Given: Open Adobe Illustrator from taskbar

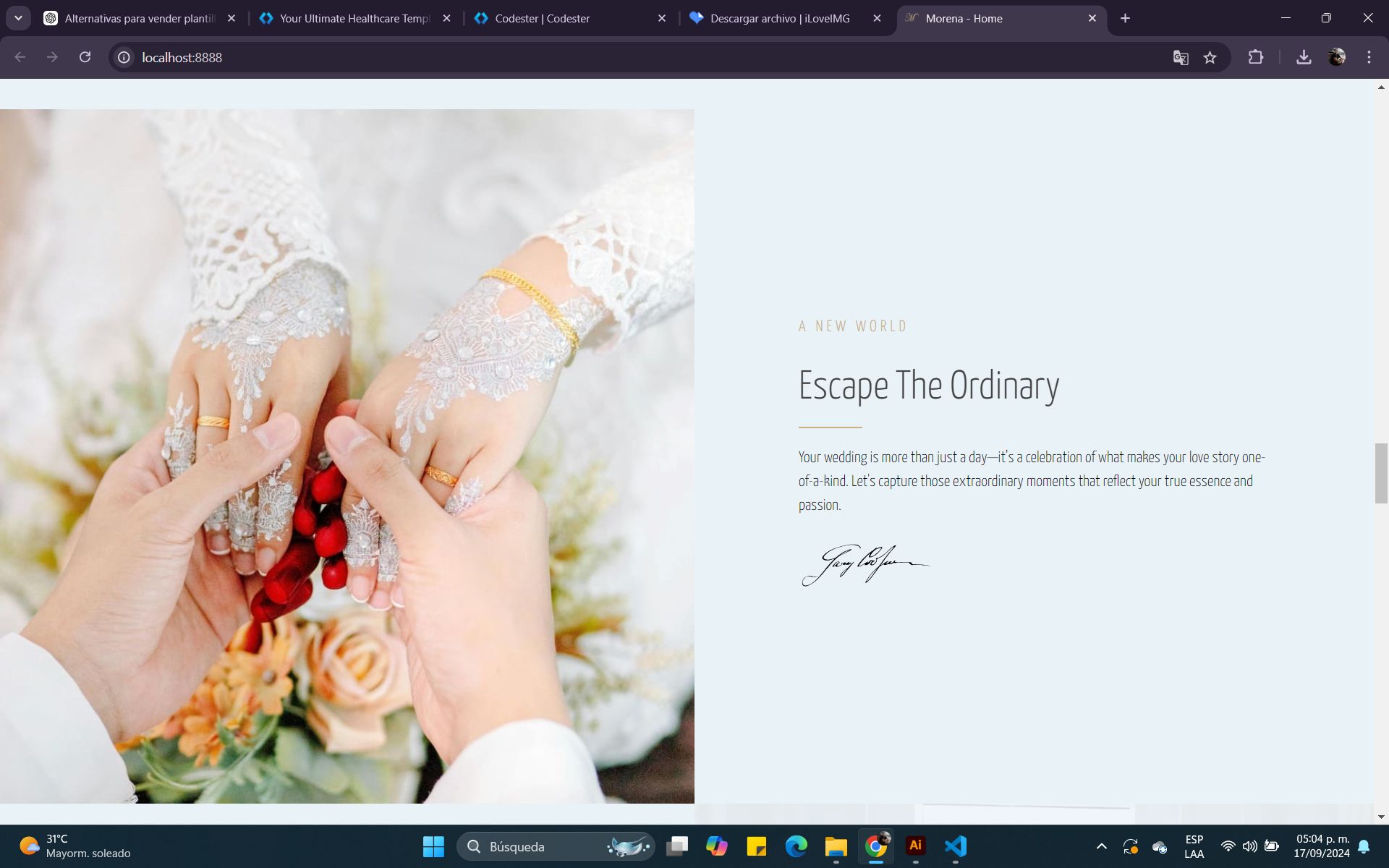Looking at the screenshot, I should [x=915, y=846].
